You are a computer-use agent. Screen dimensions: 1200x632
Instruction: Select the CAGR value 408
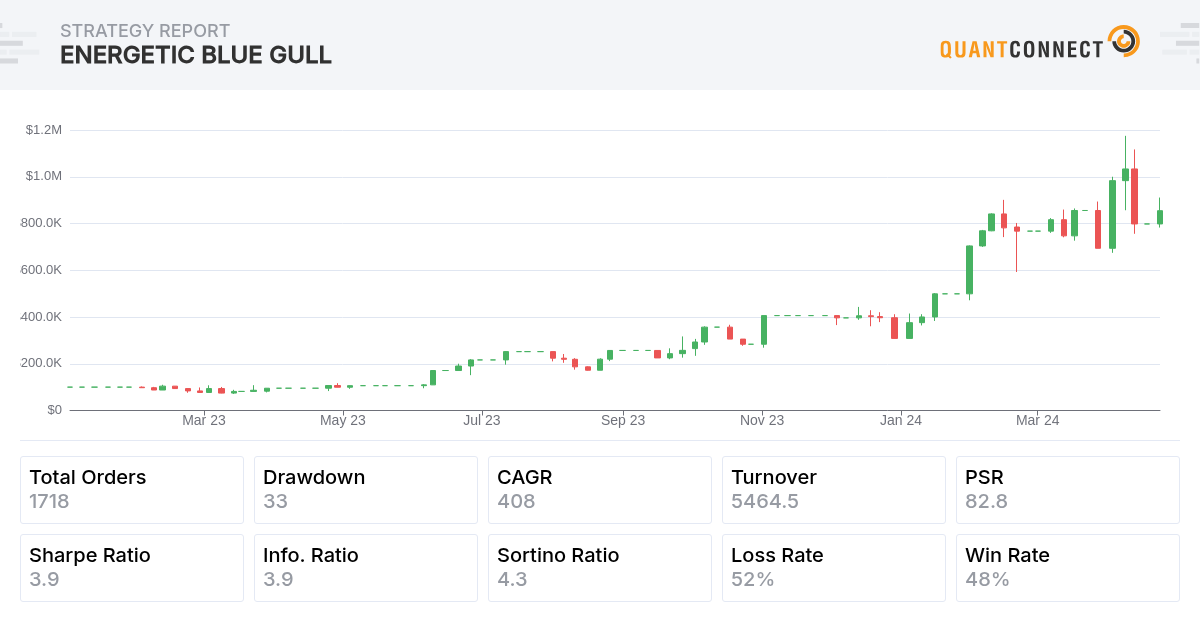point(516,501)
